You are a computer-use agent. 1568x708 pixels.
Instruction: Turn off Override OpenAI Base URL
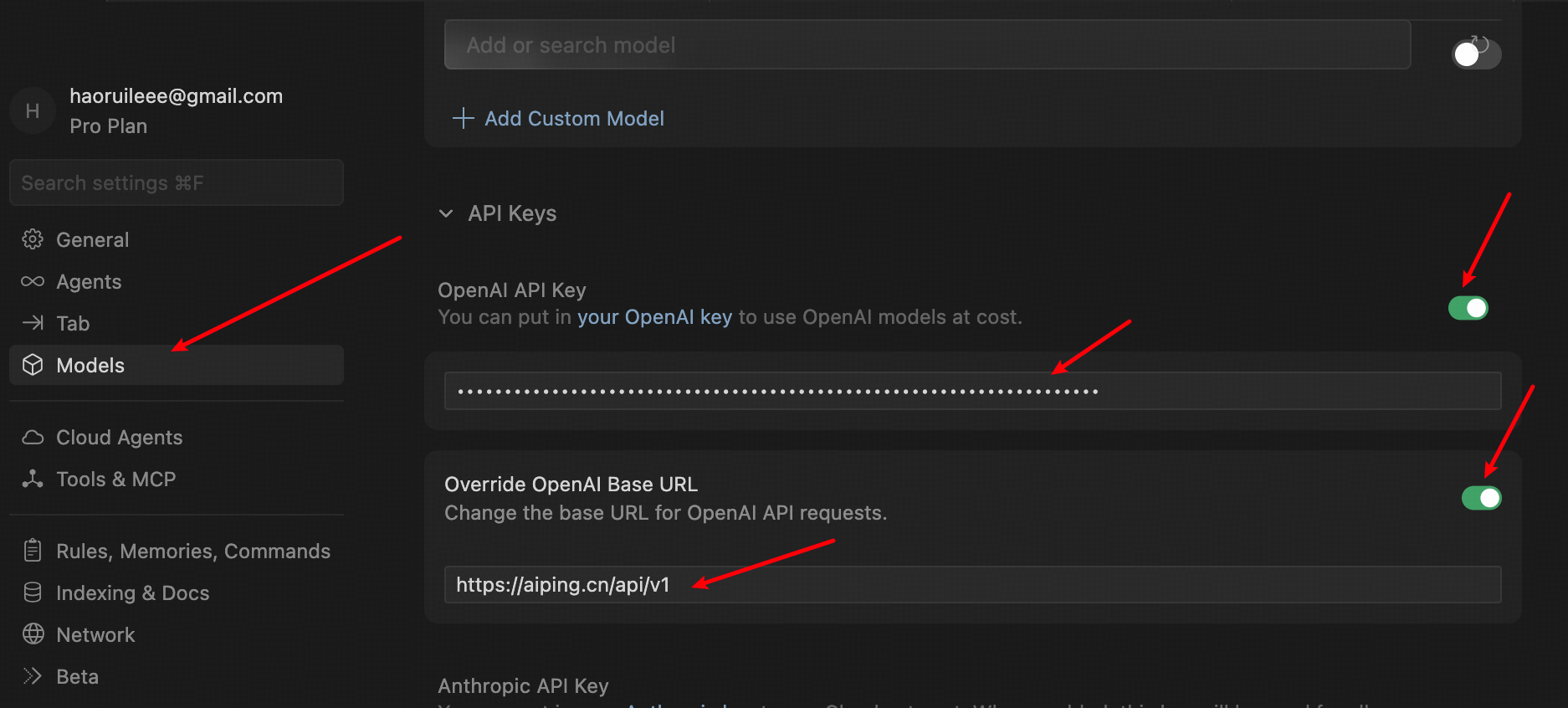[x=1481, y=498]
